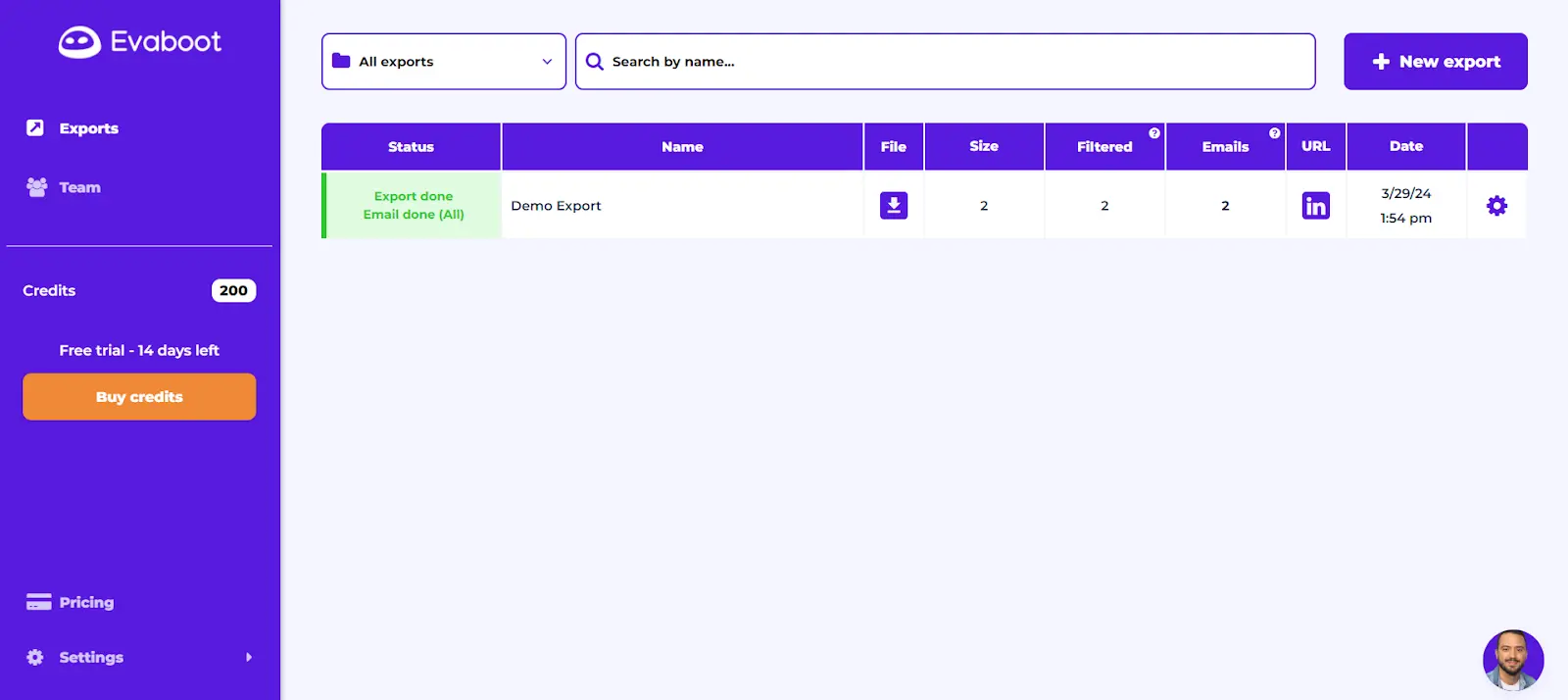Click the New export button
Screen dimensions: 1568x700
(x=1435, y=62)
